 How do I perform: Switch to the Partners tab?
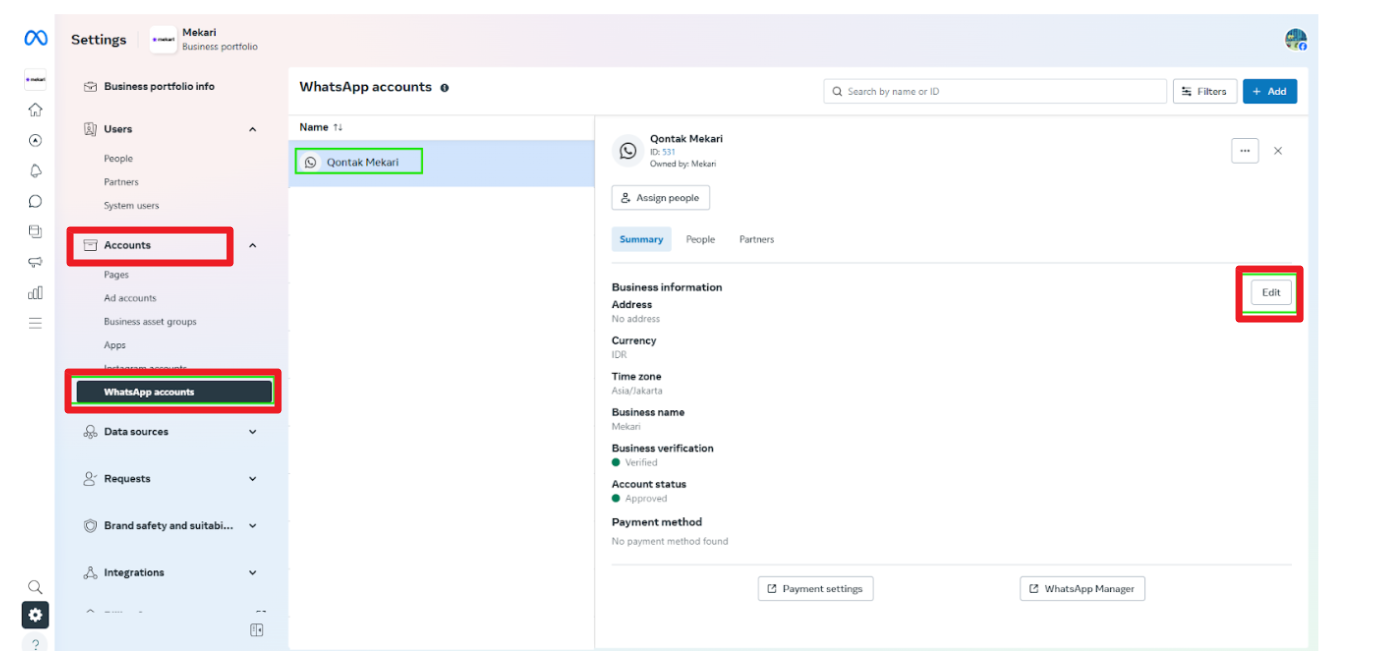tap(756, 240)
